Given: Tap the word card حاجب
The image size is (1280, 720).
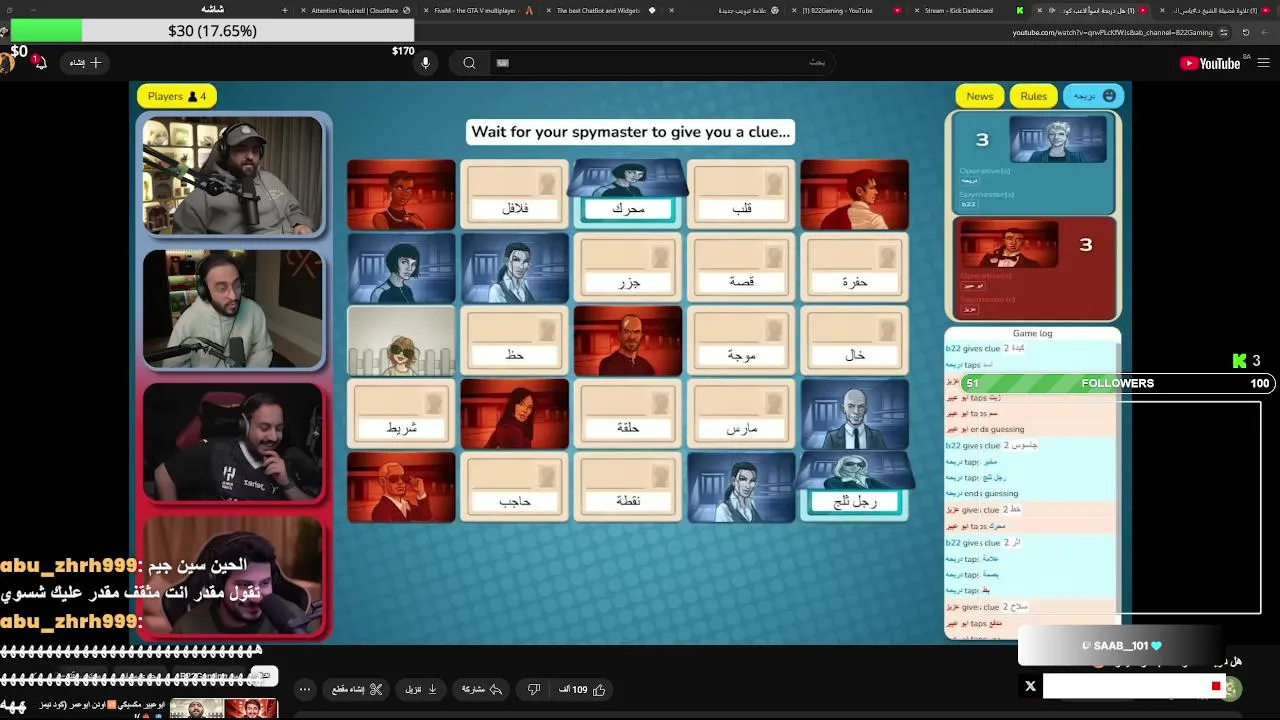Looking at the screenshot, I should [x=514, y=487].
